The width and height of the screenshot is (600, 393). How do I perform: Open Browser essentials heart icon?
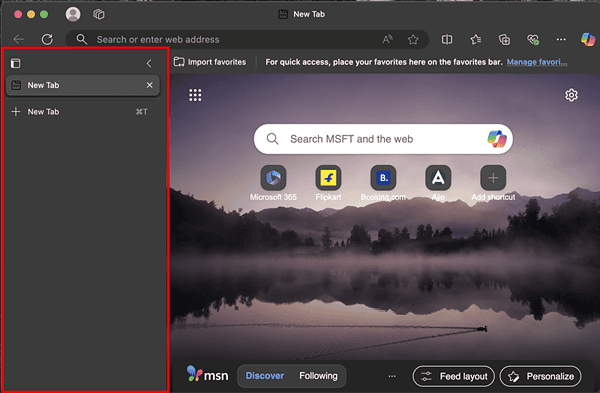click(x=533, y=39)
